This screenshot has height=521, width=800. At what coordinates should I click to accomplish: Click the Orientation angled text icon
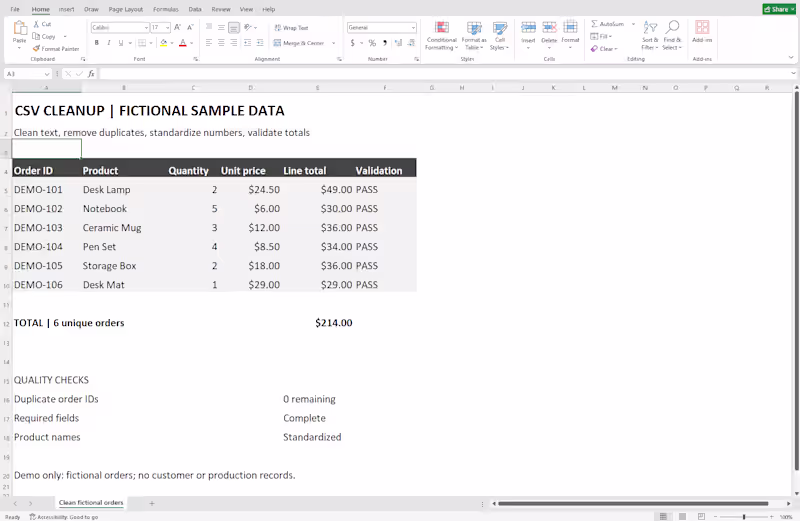(x=247, y=28)
